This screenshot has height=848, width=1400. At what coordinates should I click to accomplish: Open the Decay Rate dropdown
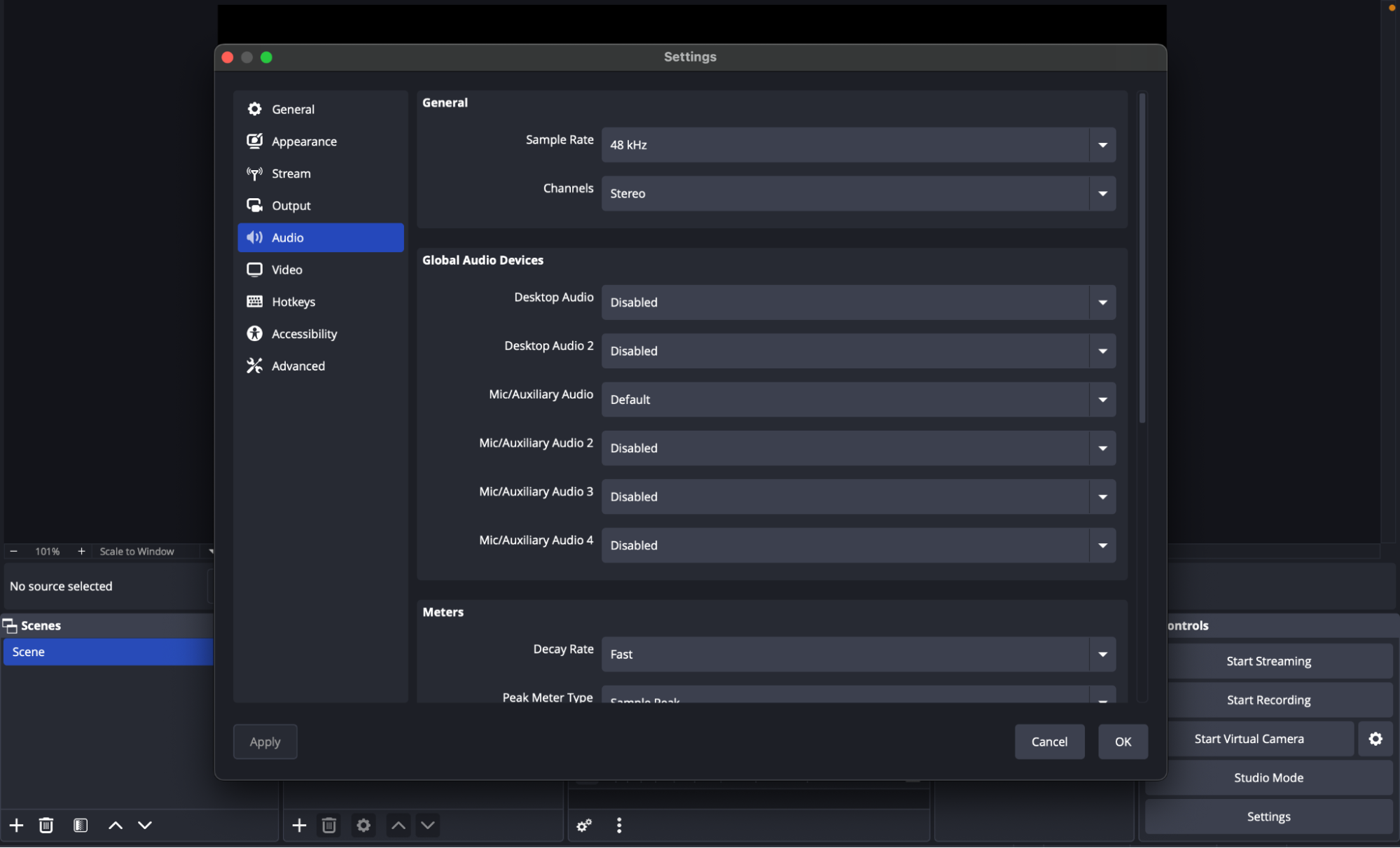click(x=1102, y=654)
